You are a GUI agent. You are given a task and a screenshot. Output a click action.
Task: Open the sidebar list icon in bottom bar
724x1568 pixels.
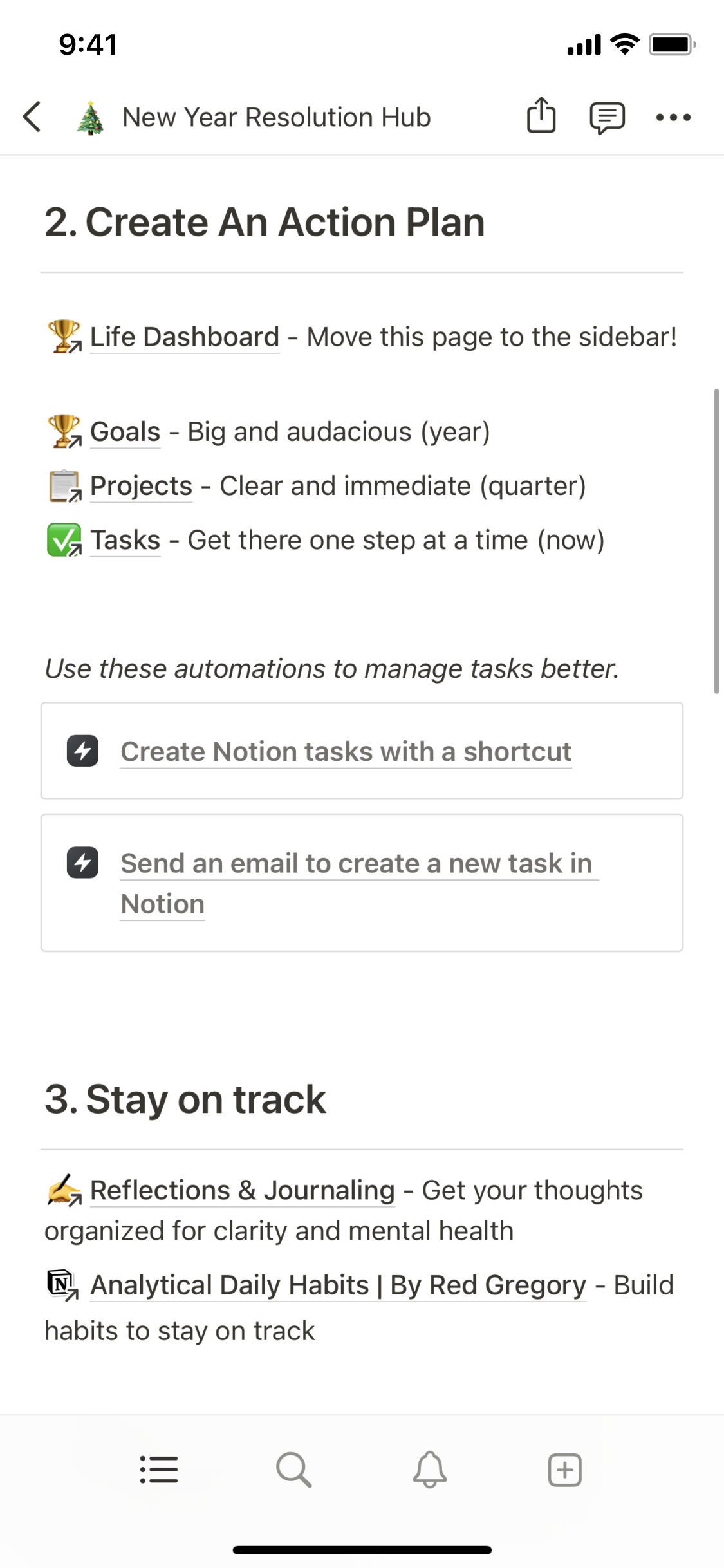159,1470
